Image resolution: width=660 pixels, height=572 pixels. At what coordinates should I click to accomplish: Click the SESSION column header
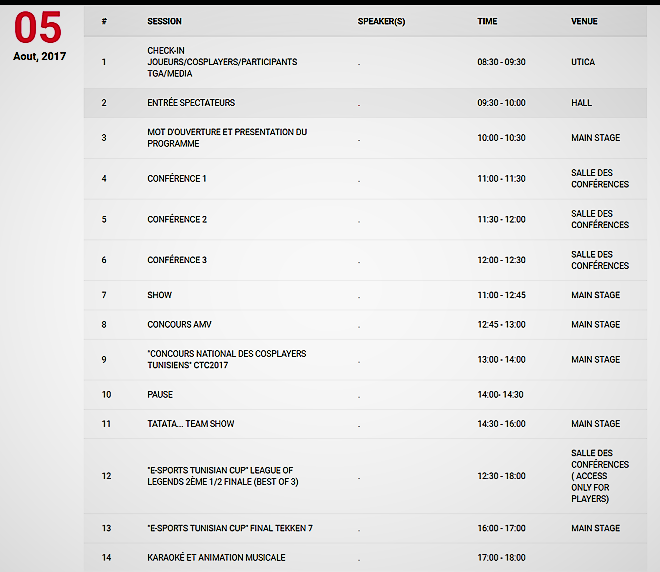[x=165, y=22]
